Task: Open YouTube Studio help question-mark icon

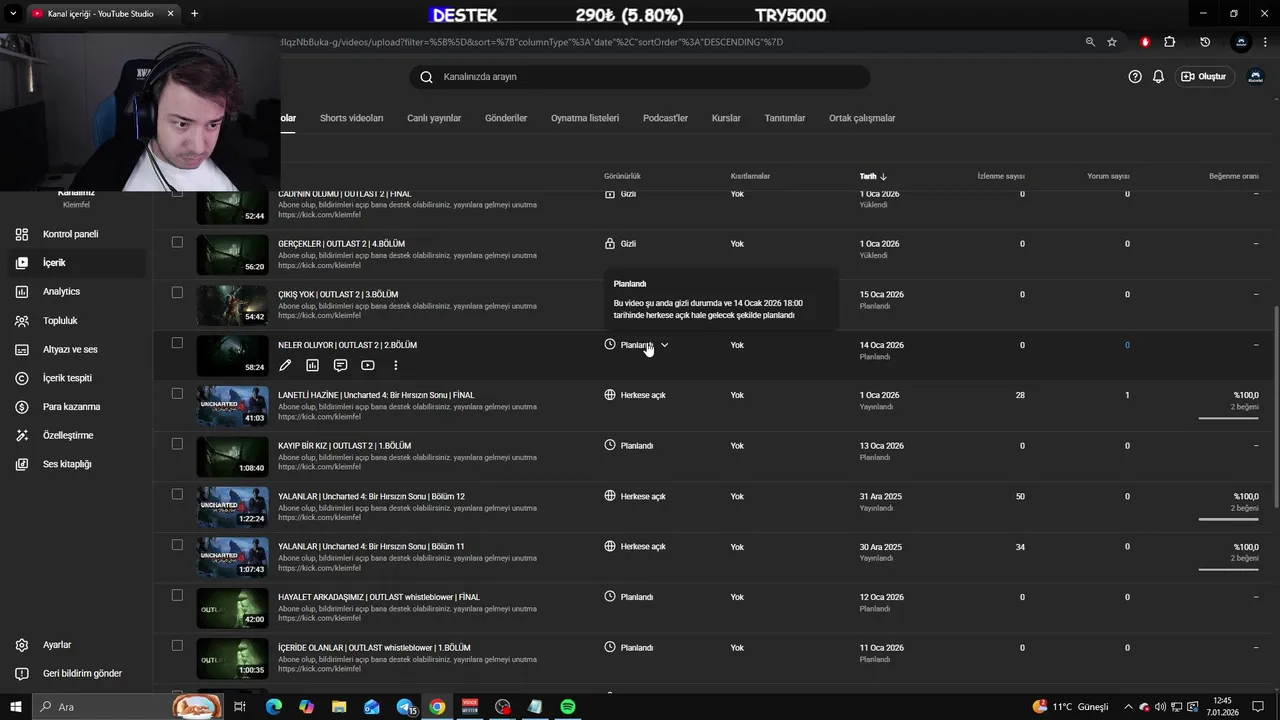Action: click(x=1135, y=77)
